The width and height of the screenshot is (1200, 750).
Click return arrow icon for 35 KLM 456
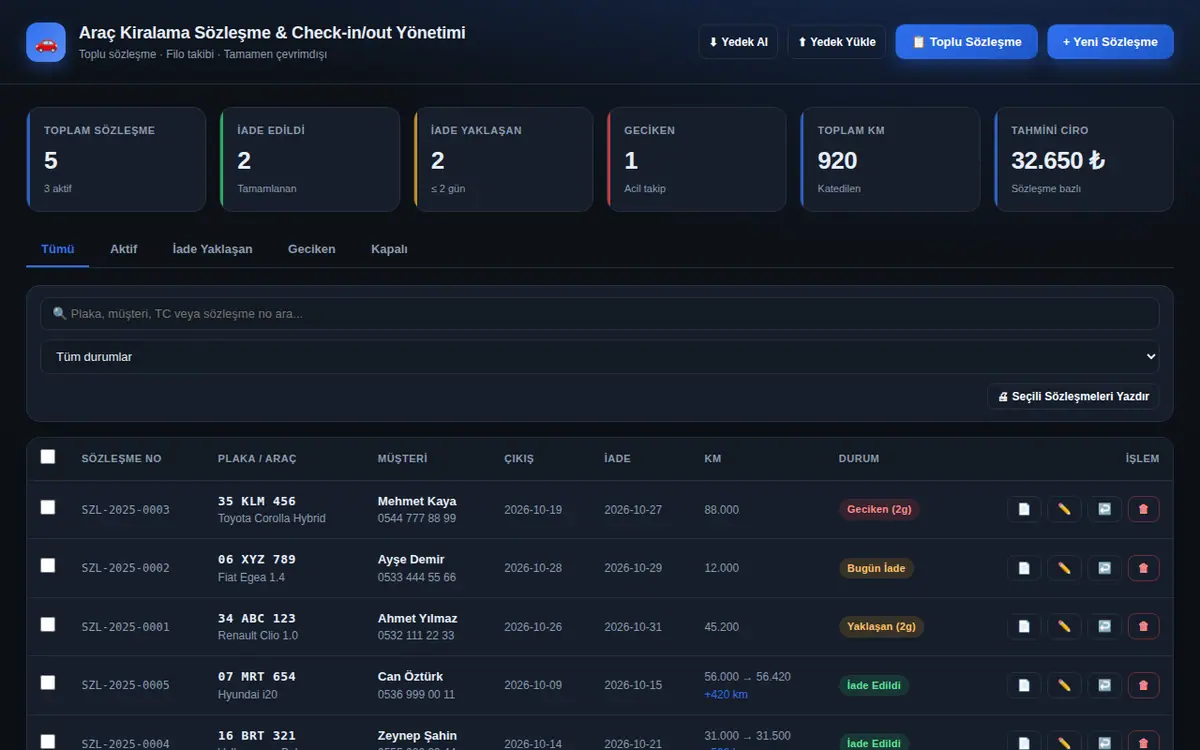(1104, 509)
